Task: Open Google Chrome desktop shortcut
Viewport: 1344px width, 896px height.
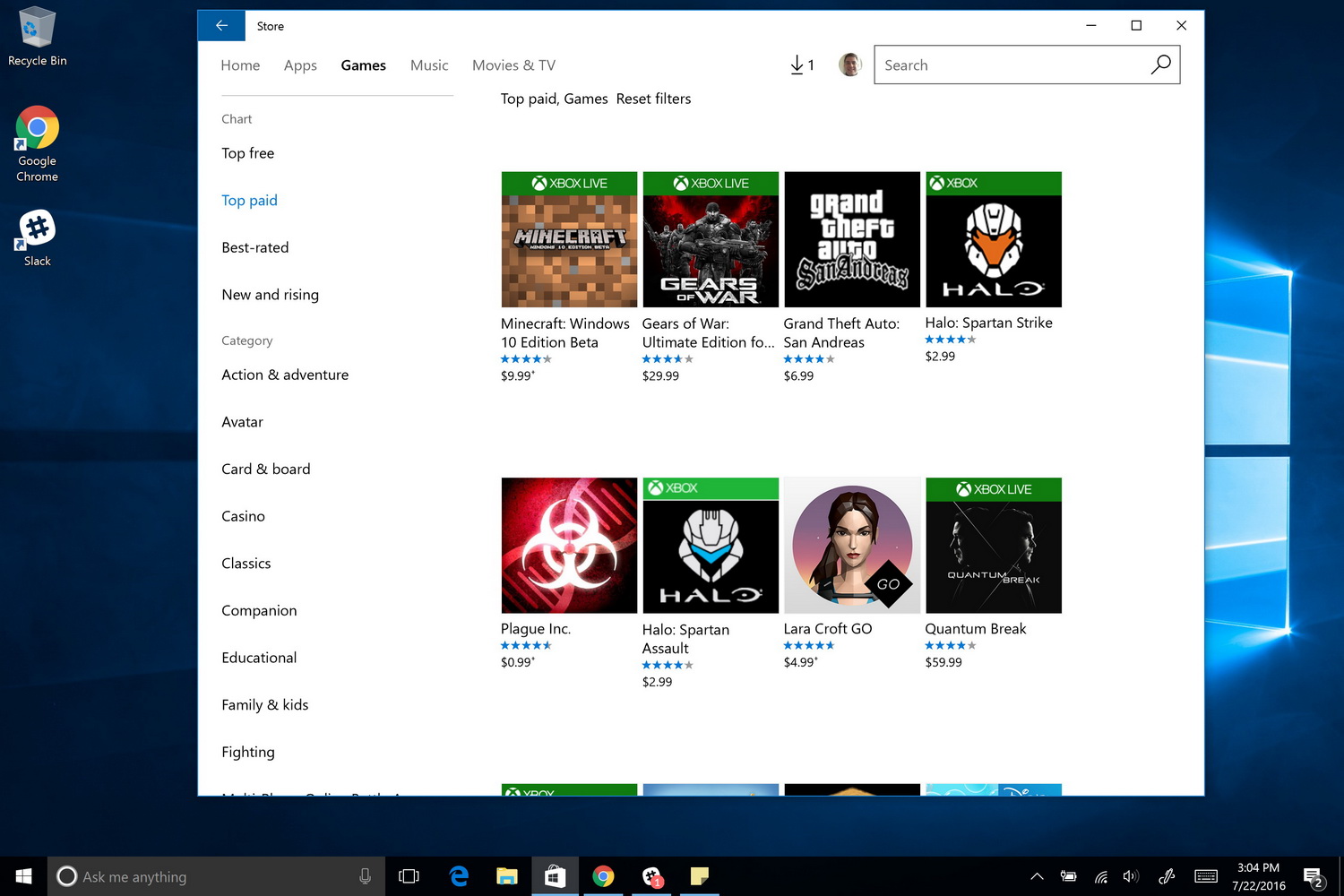Action: (x=37, y=144)
